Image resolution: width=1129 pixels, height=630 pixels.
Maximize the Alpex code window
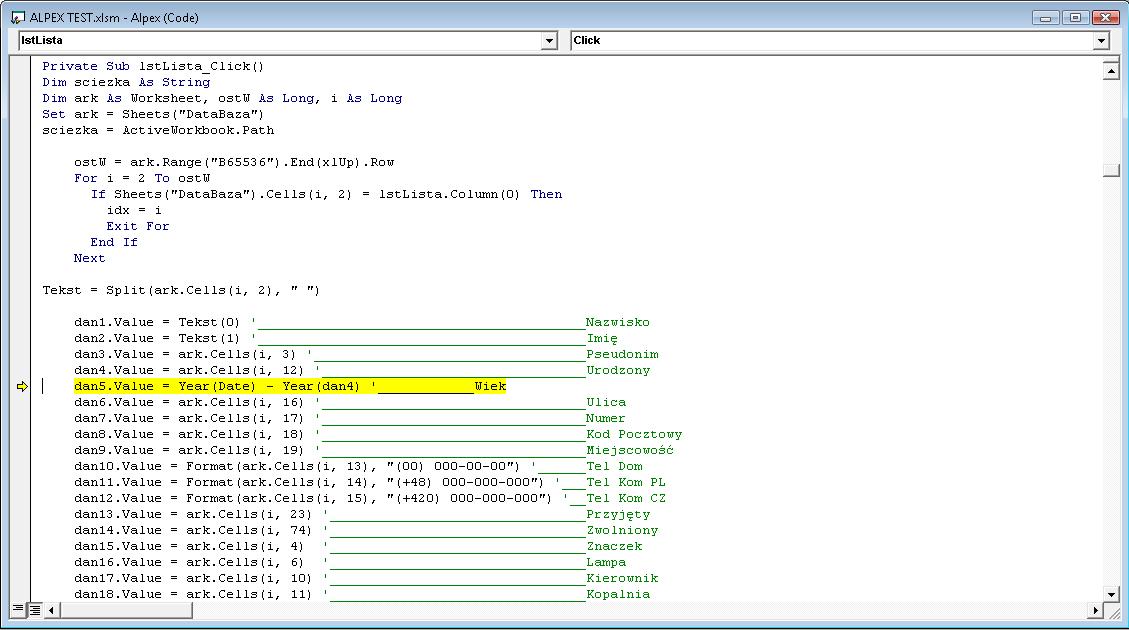tap(1075, 17)
